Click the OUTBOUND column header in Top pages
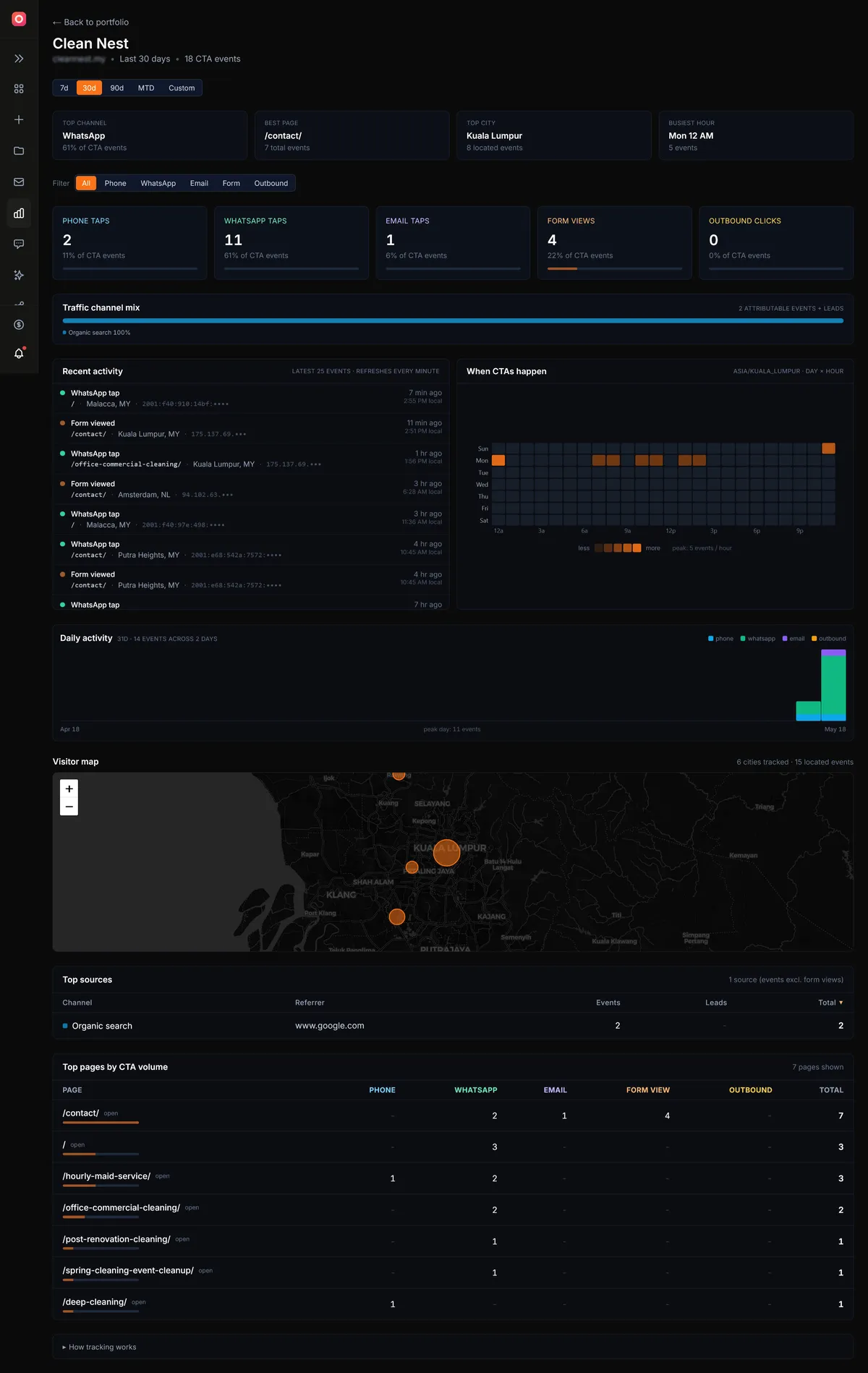 click(x=751, y=1090)
